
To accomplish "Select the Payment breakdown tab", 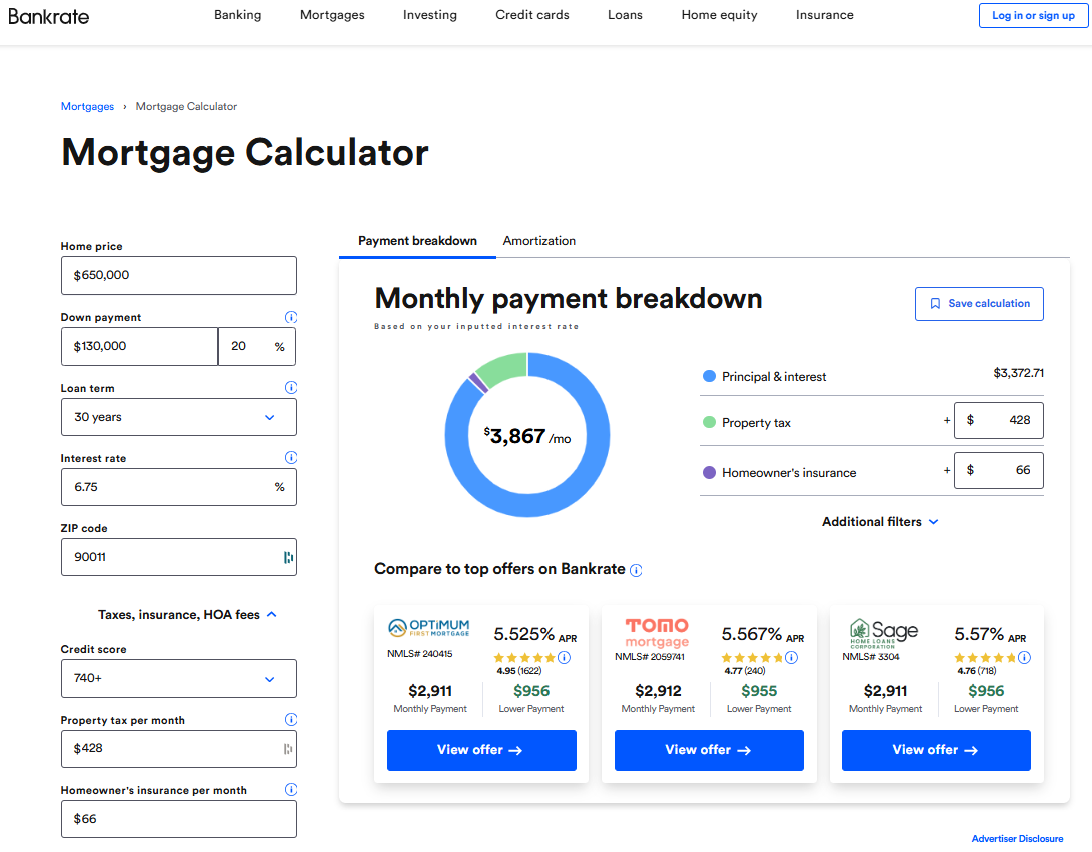I will [x=417, y=241].
